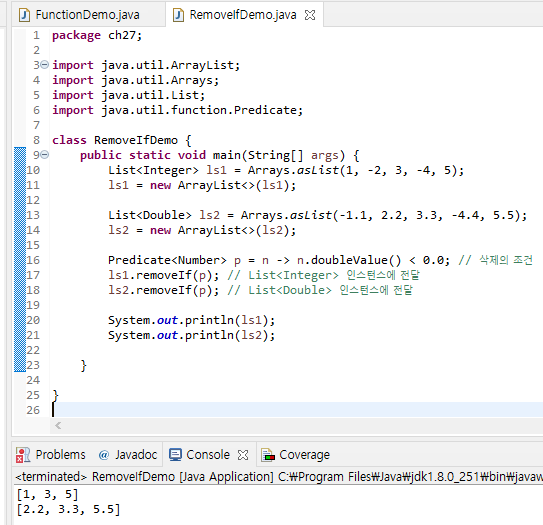The height and width of the screenshot is (525, 543).
Task: Click the Java file icon on RemoveIfDemo.java tab
Action: 178,15
